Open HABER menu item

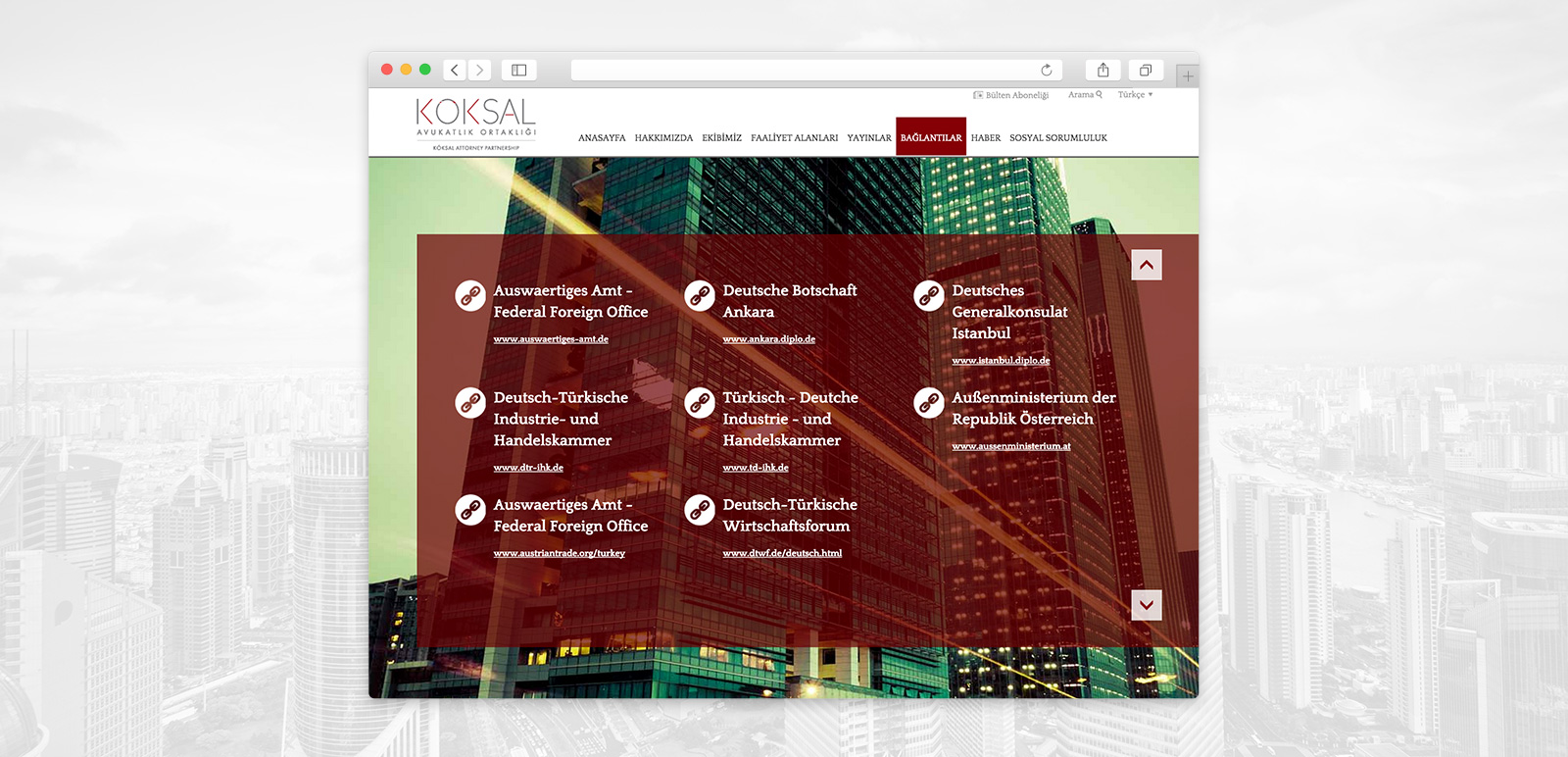(x=986, y=138)
